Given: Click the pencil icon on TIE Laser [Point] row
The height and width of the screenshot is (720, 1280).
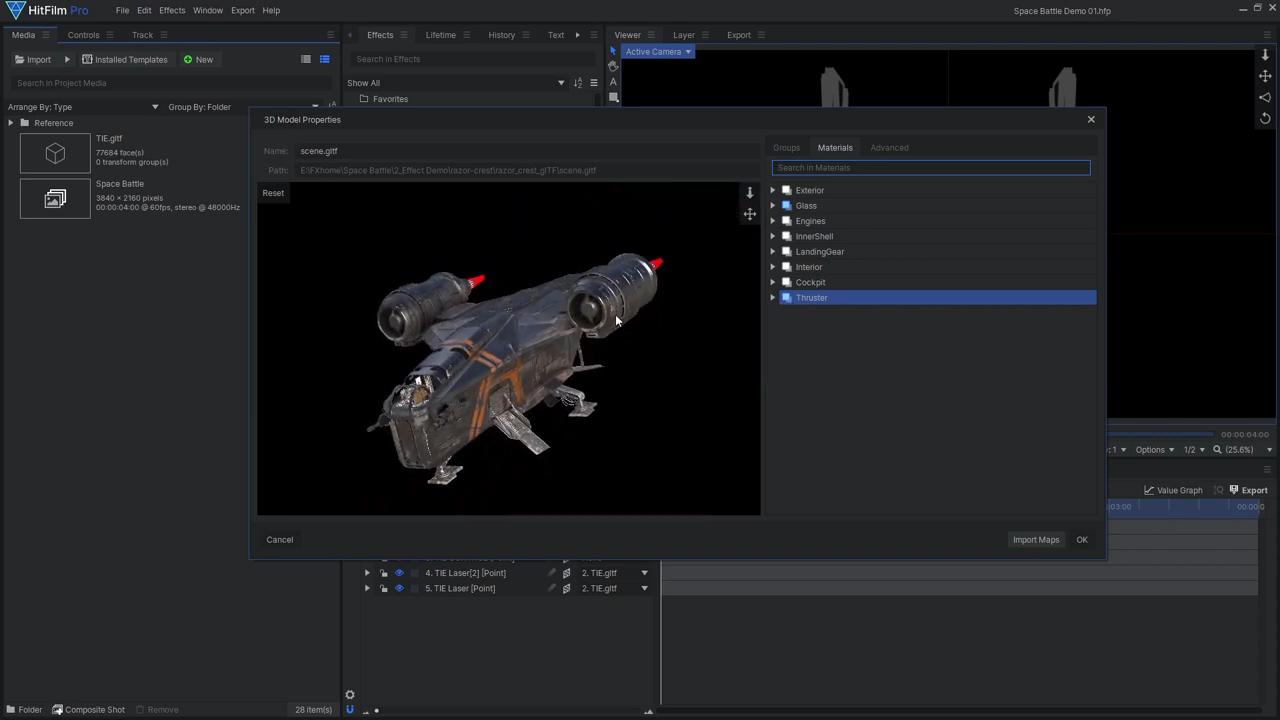Looking at the screenshot, I should tap(551, 588).
